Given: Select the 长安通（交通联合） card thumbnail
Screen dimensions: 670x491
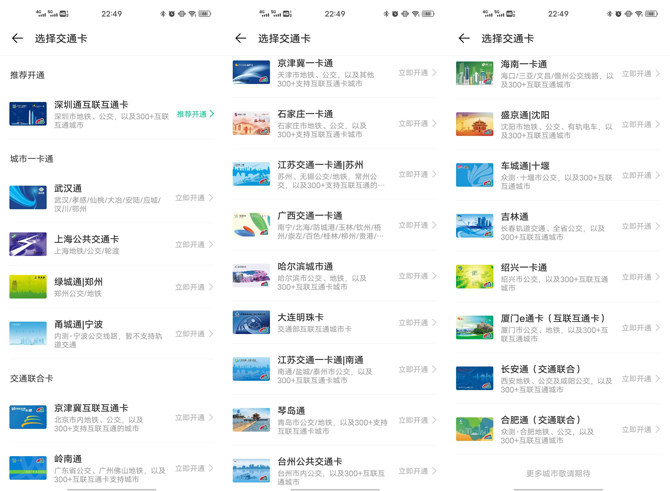Looking at the screenshot, I should pos(475,378).
